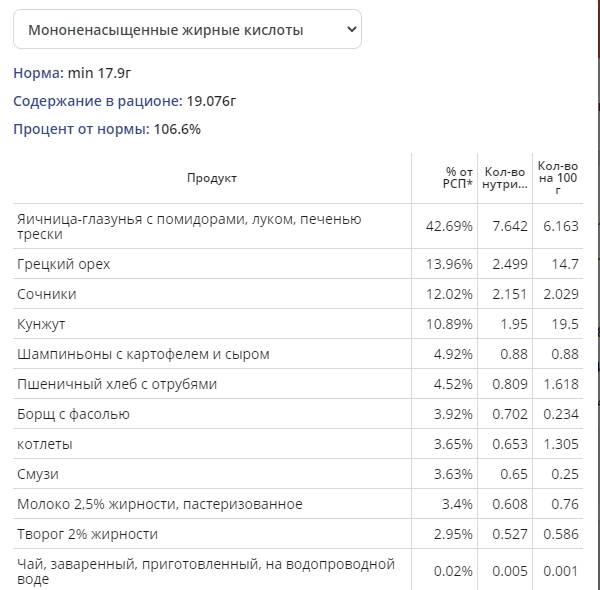Click the Процент от нормы label
Screen dimensions: 600x590
pyautogui.click(x=80, y=129)
